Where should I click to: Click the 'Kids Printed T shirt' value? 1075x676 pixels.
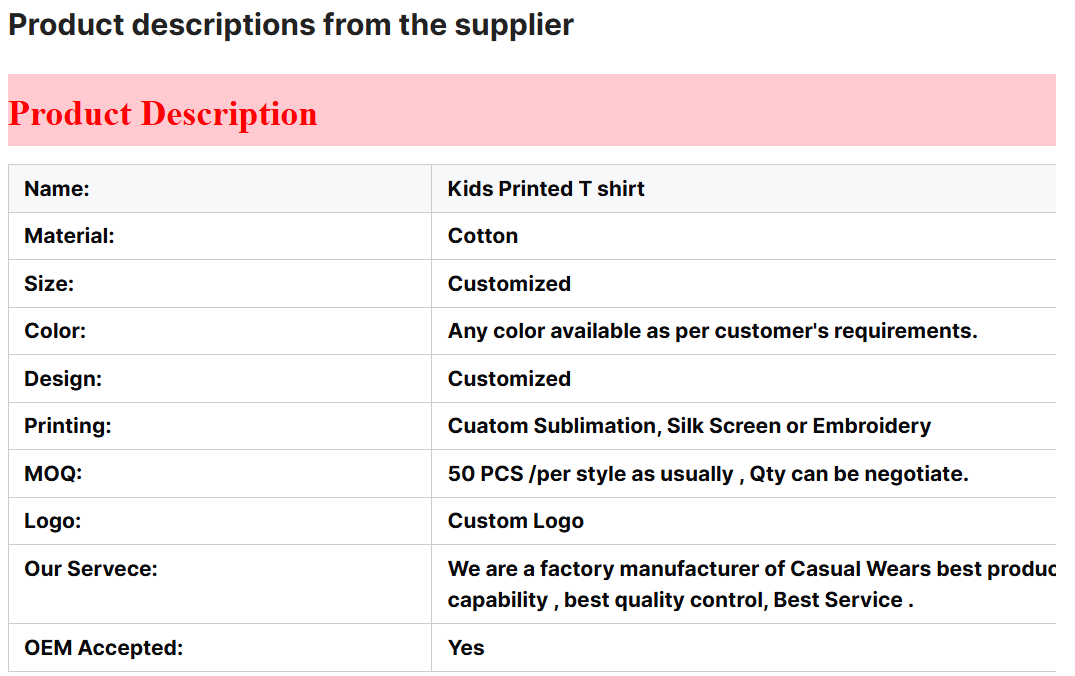[546, 189]
